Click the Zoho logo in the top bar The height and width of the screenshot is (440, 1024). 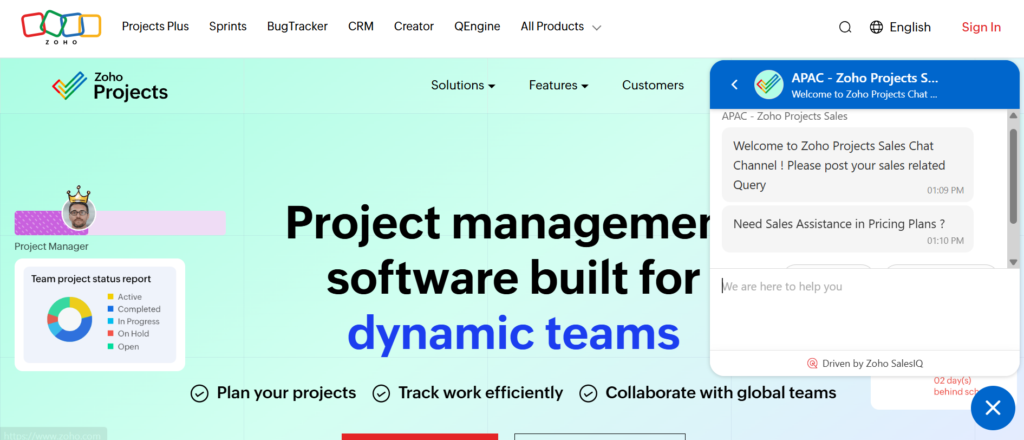[x=61, y=27]
